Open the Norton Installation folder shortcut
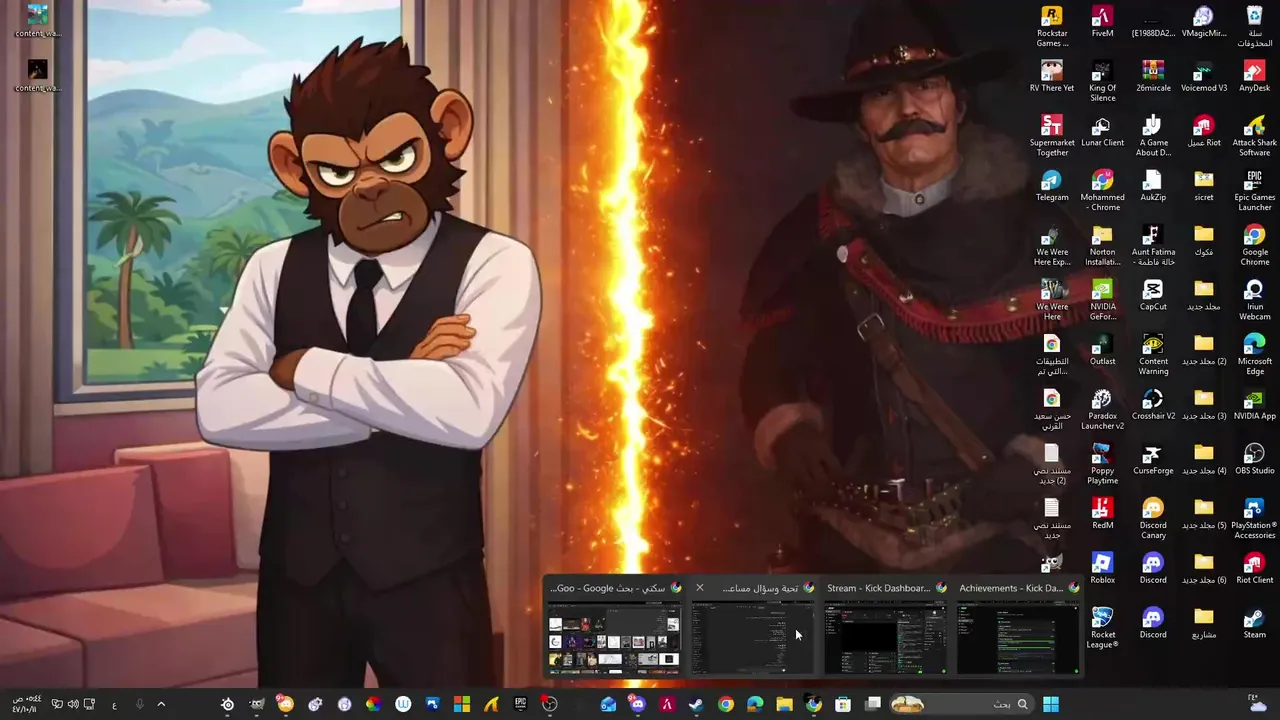Screen dimensions: 1280x720 click(1102, 246)
